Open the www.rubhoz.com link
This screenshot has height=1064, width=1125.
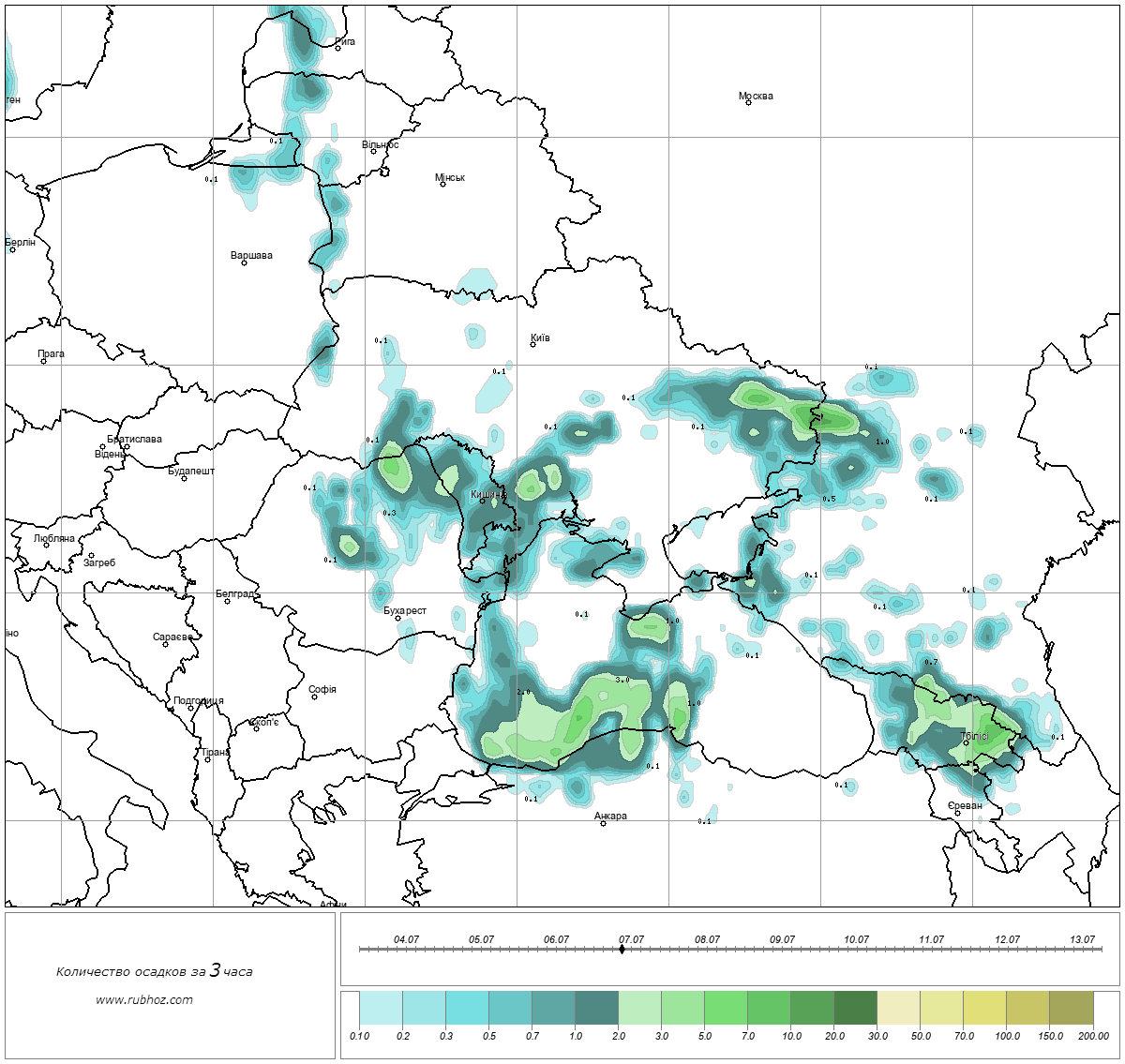[144, 999]
